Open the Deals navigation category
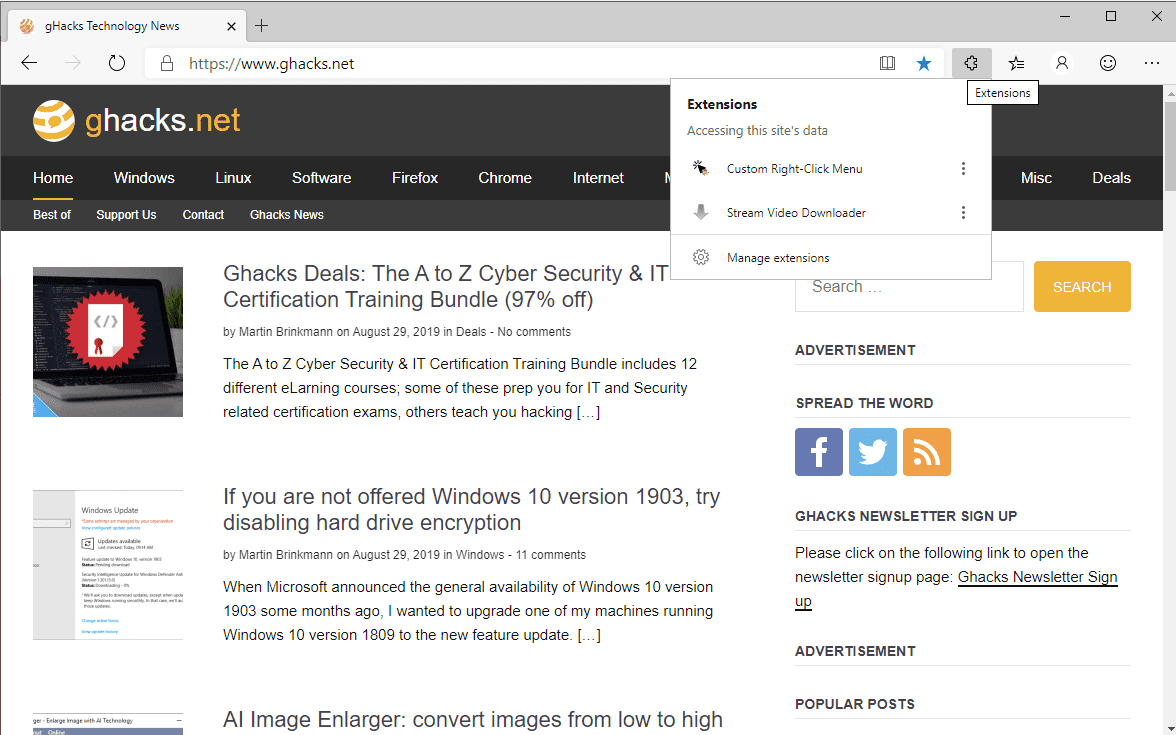 tap(1112, 178)
